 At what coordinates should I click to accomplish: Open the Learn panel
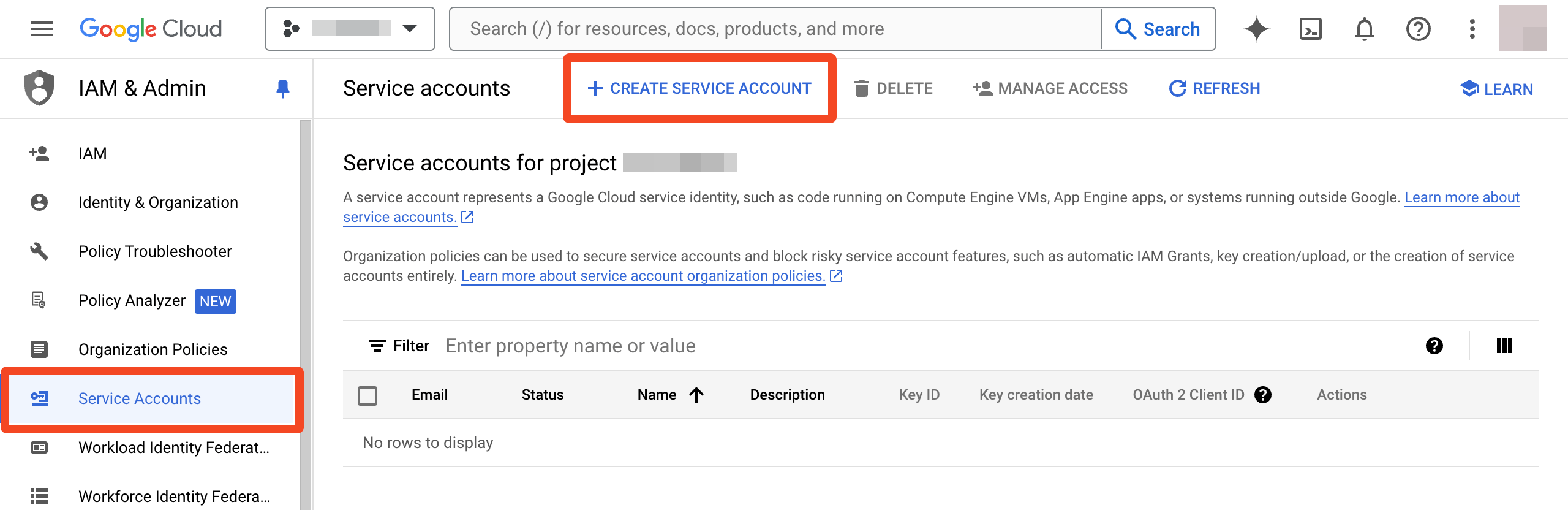point(1496,89)
